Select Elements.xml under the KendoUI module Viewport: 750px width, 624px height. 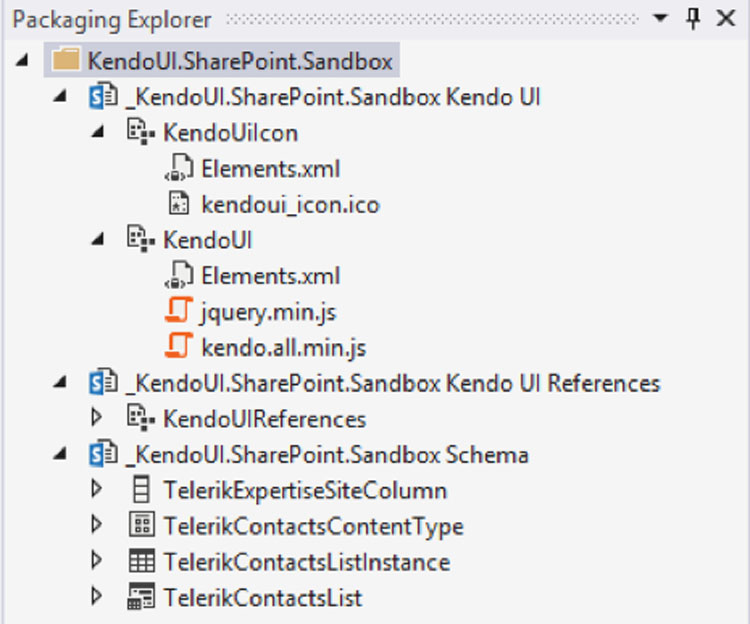[271, 276]
